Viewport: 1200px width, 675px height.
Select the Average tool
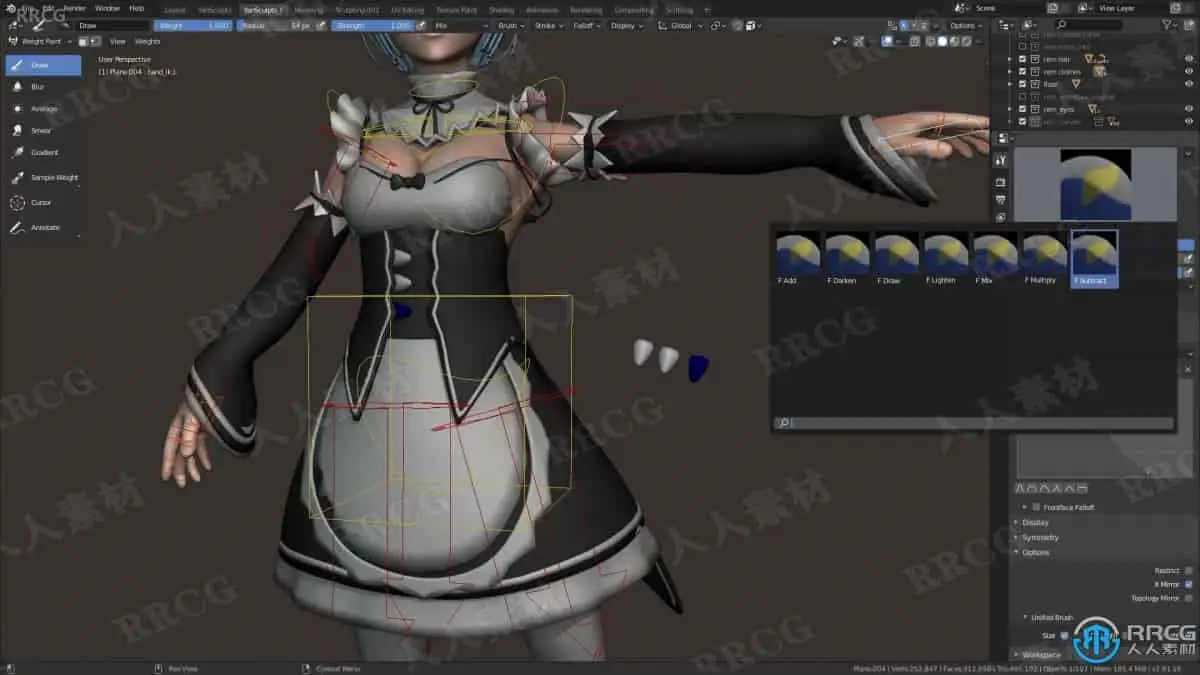43,109
